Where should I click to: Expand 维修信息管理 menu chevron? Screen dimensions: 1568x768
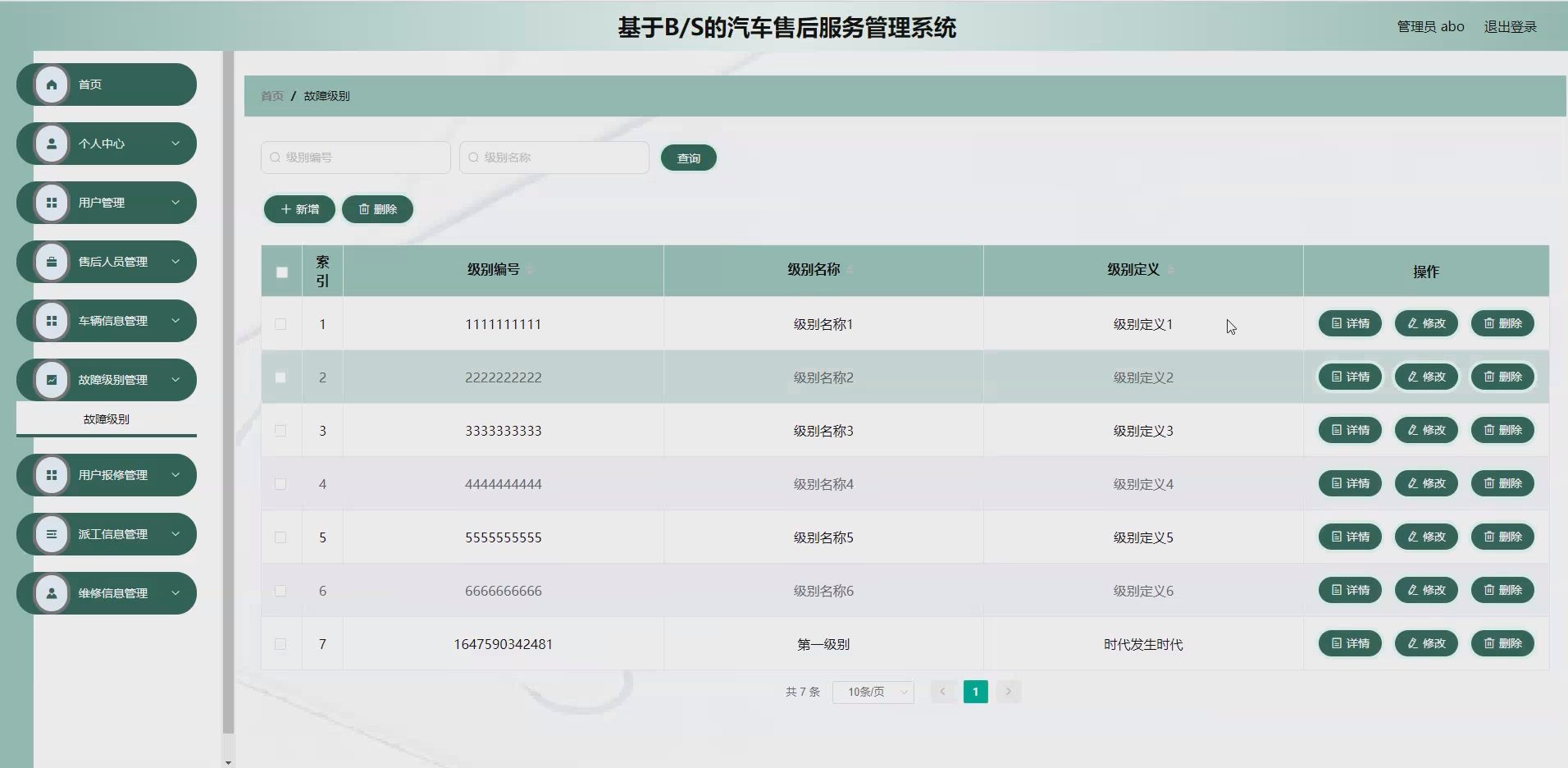175,593
